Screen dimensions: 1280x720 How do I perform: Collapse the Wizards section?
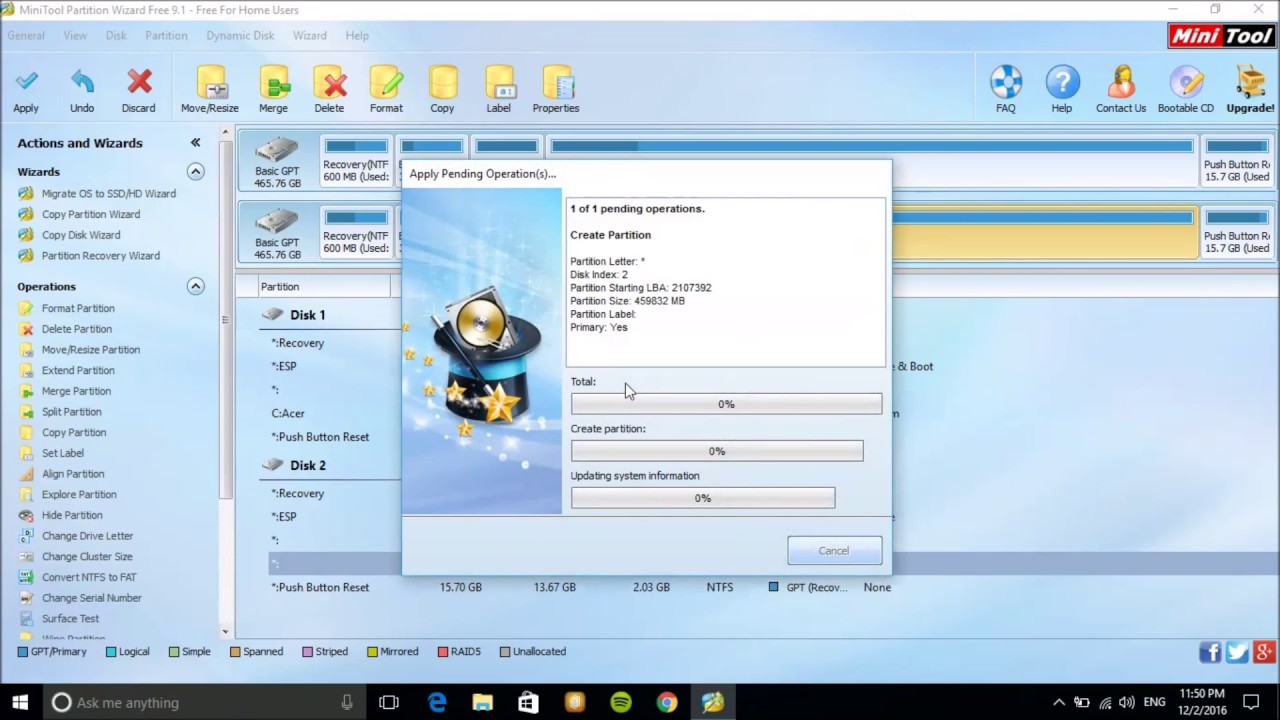click(196, 172)
